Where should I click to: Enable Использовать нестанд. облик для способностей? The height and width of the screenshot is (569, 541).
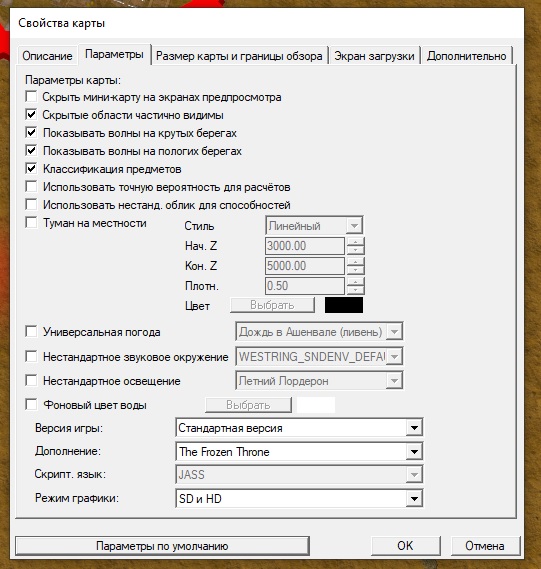31,204
